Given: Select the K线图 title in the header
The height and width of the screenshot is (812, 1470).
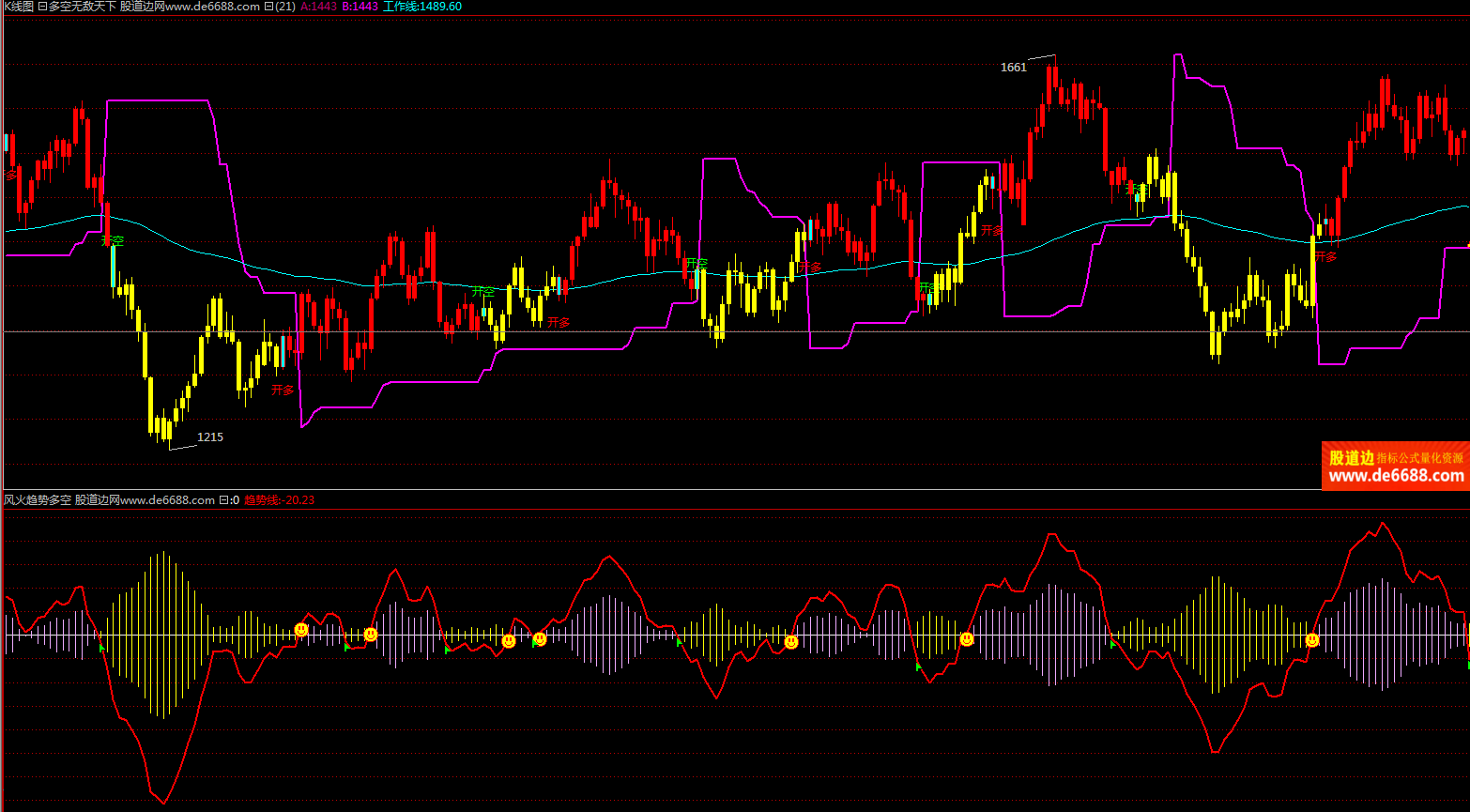Looking at the screenshot, I should (x=19, y=7).
